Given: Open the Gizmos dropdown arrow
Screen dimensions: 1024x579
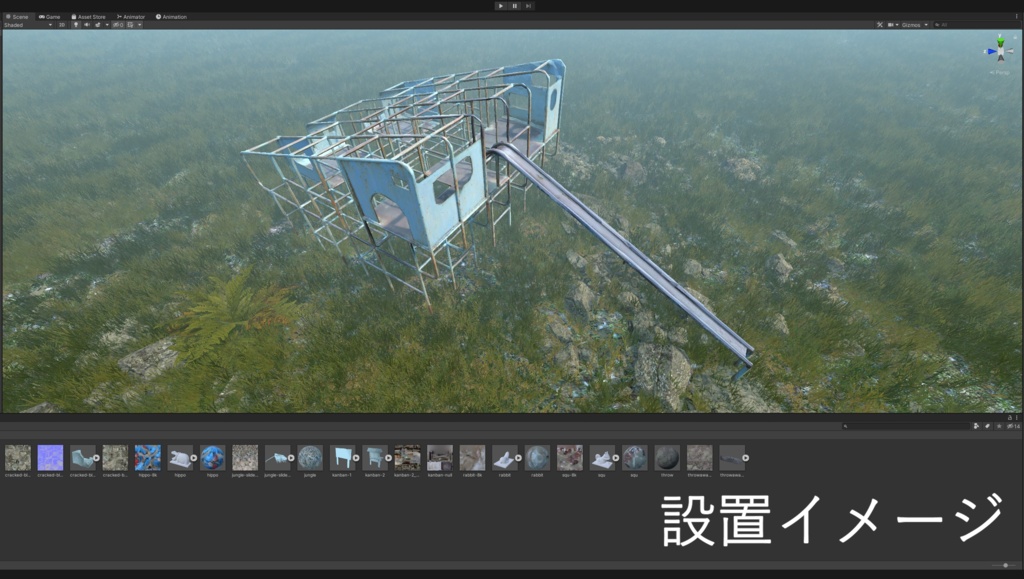Looking at the screenshot, I should 926,25.
